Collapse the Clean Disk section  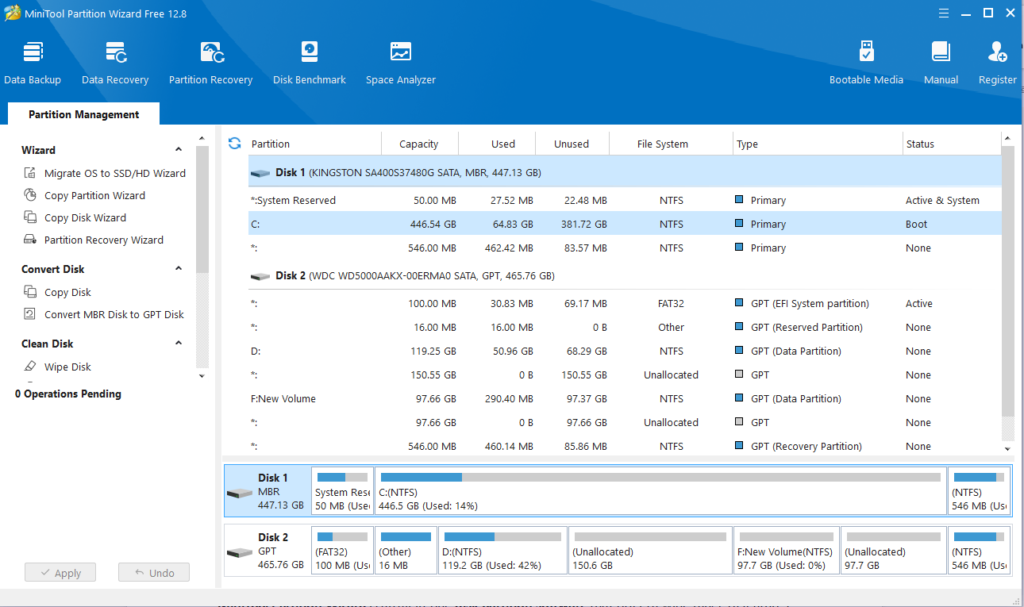coord(178,343)
